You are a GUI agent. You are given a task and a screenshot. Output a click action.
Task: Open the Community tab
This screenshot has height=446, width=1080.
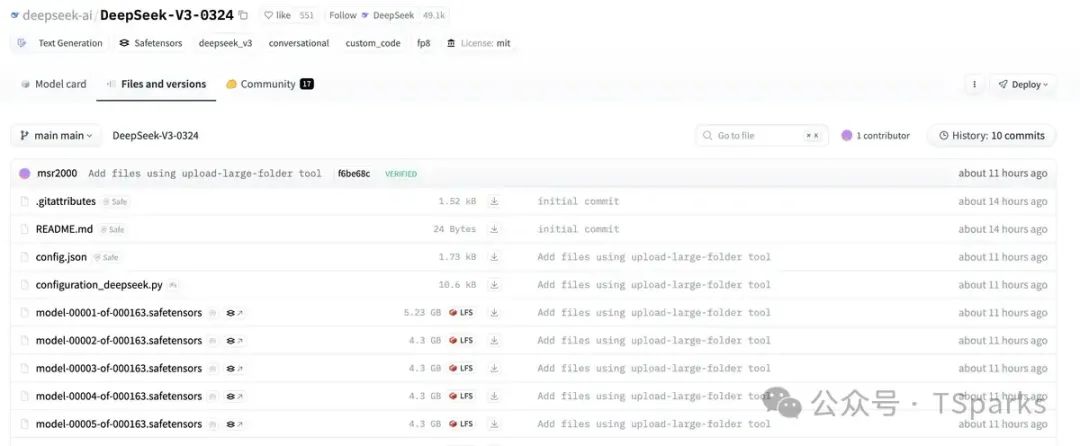(x=269, y=84)
